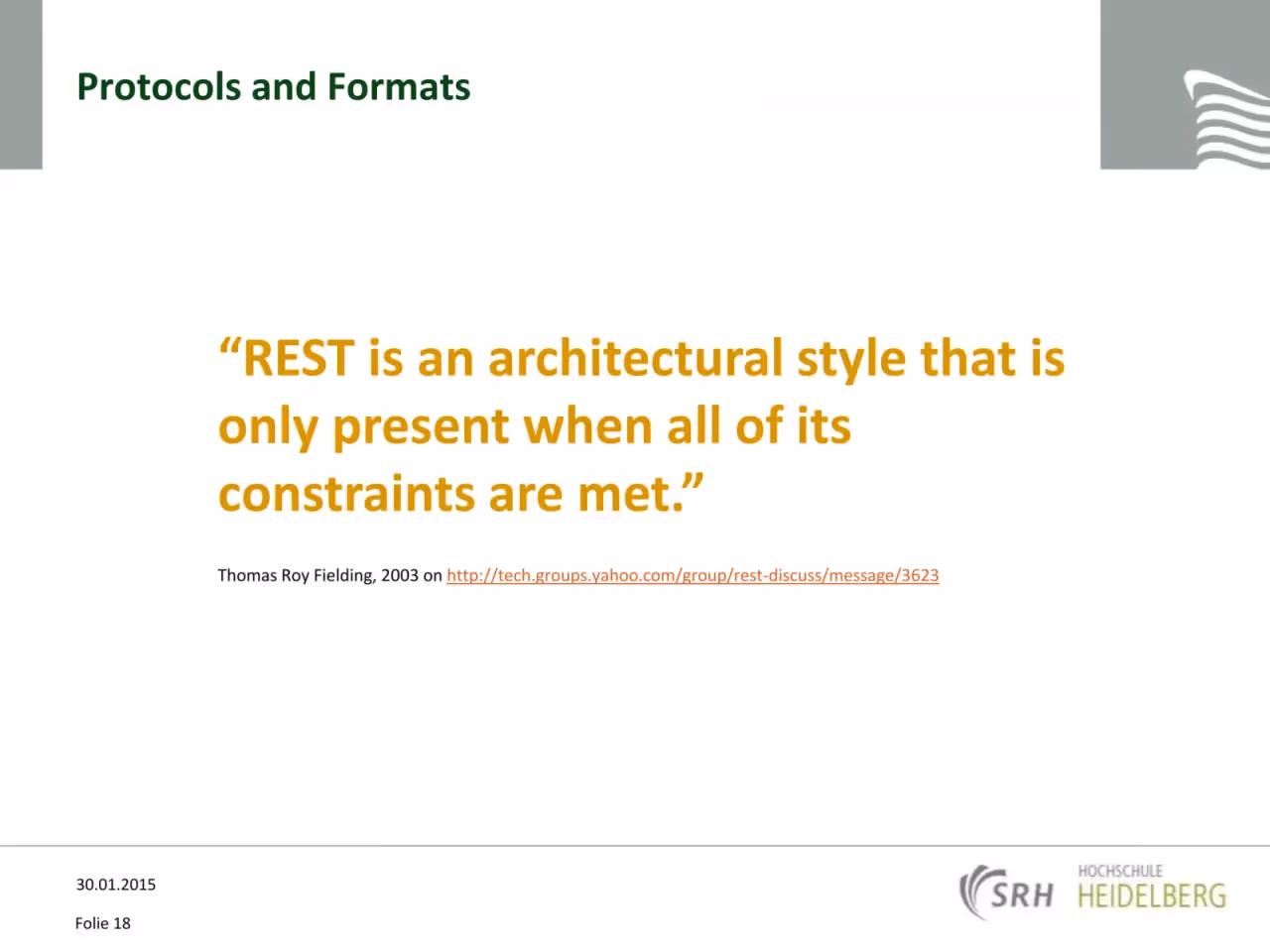Click the line only present when all of its

(535, 426)
